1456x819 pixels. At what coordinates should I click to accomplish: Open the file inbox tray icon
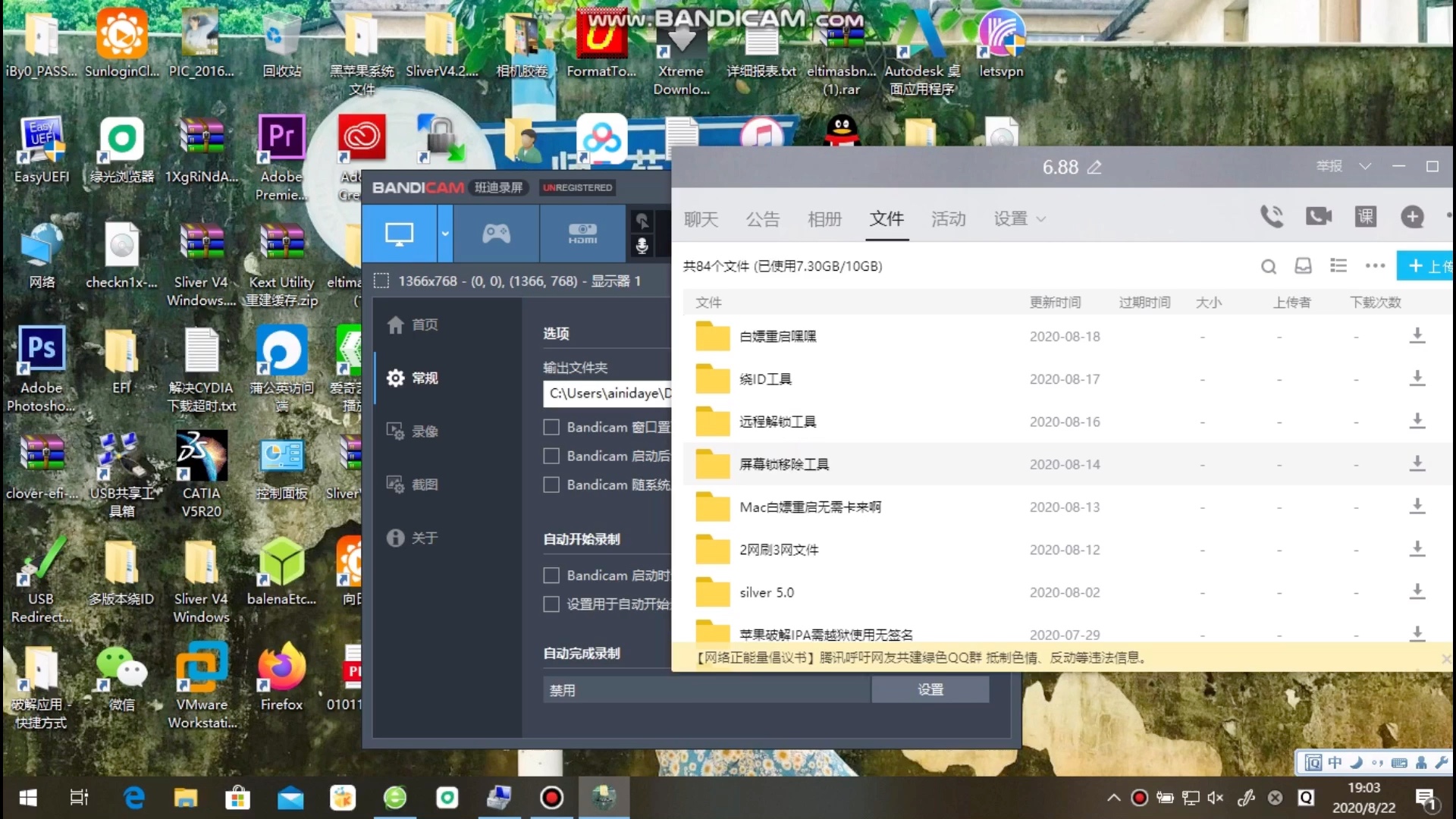(1304, 266)
